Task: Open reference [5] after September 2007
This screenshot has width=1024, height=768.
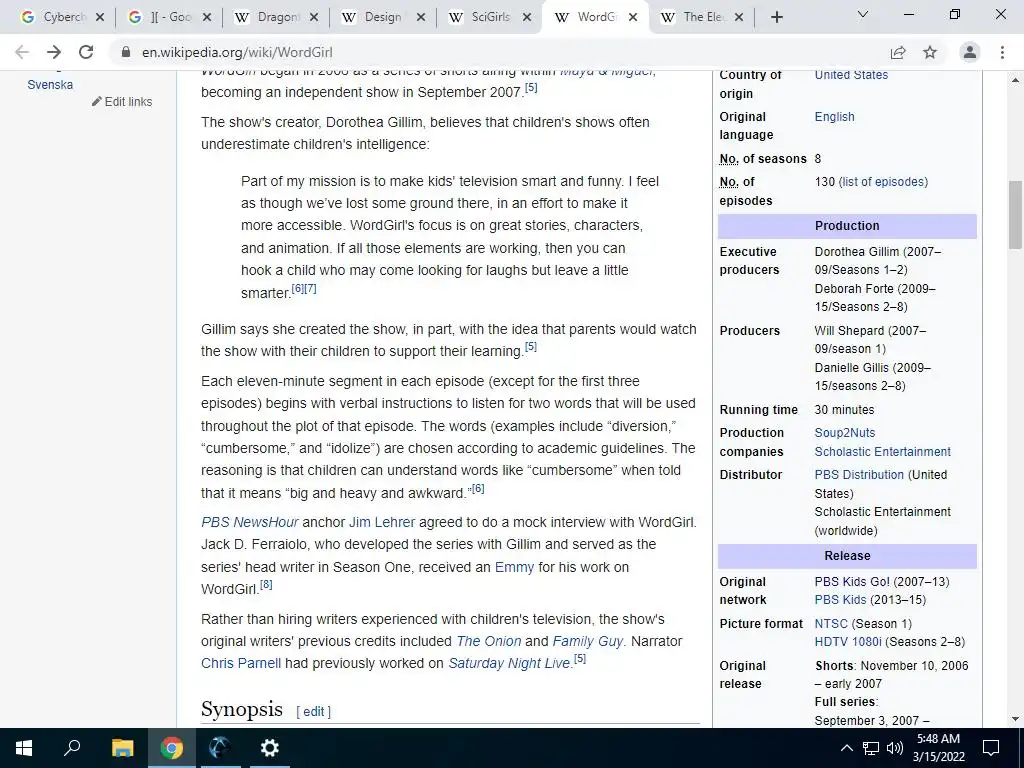Action: (531, 88)
